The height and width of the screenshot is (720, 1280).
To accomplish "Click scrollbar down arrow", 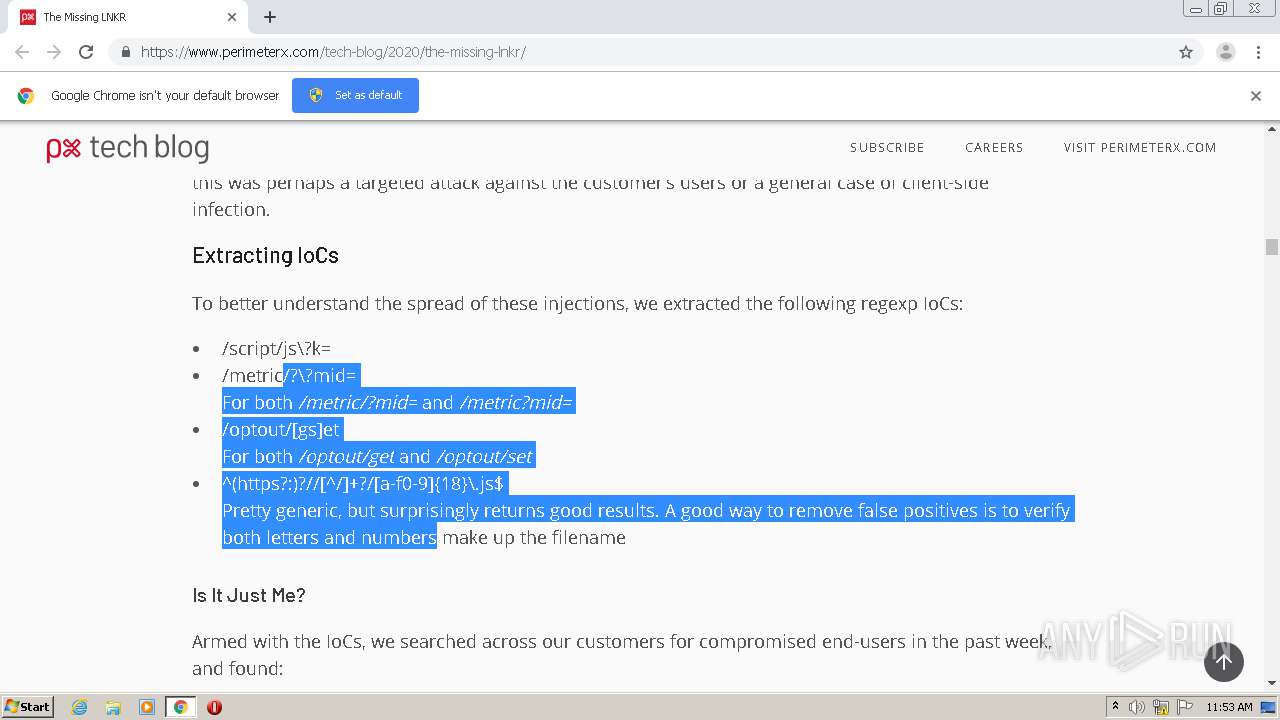I will (x=1272, y=683).
